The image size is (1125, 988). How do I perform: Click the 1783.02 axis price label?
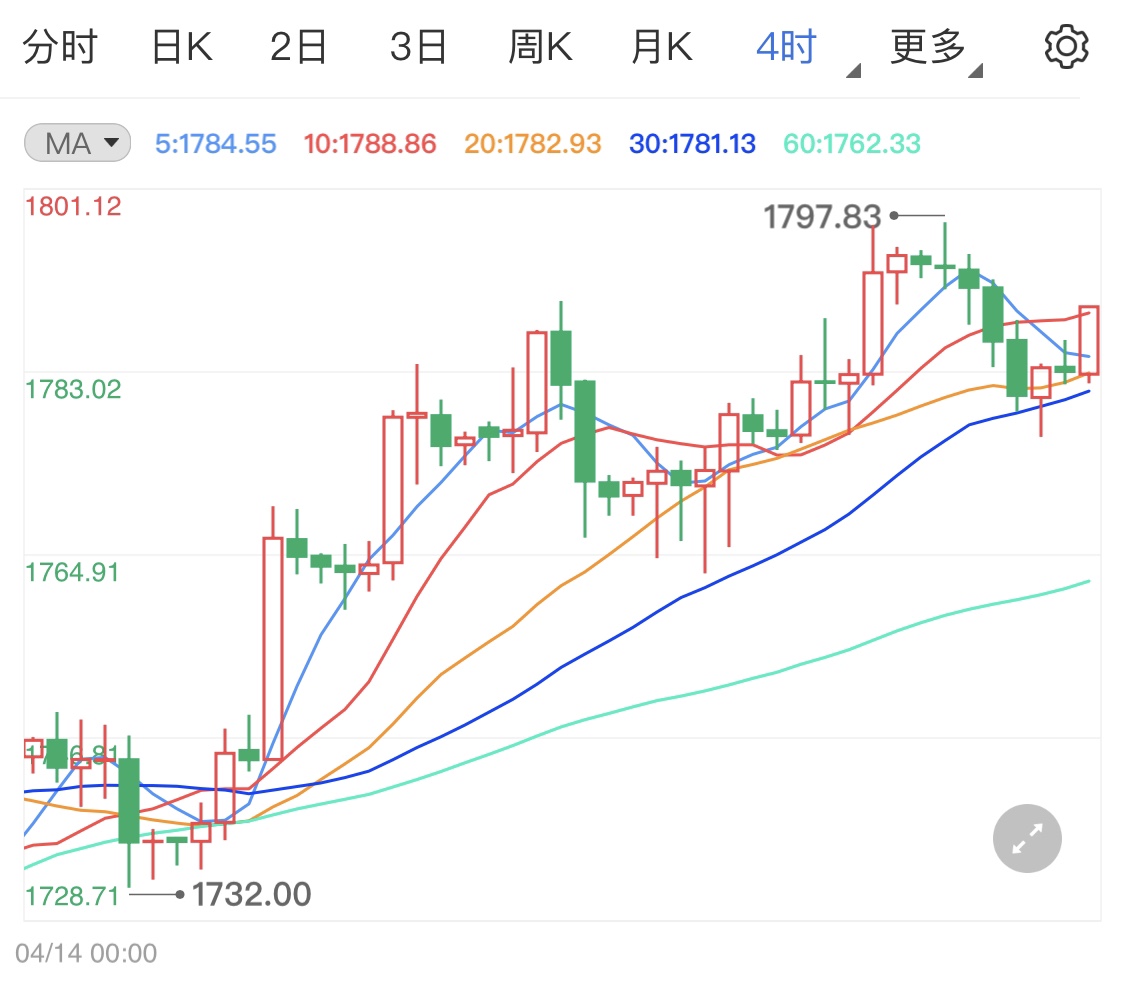[73, 390]
